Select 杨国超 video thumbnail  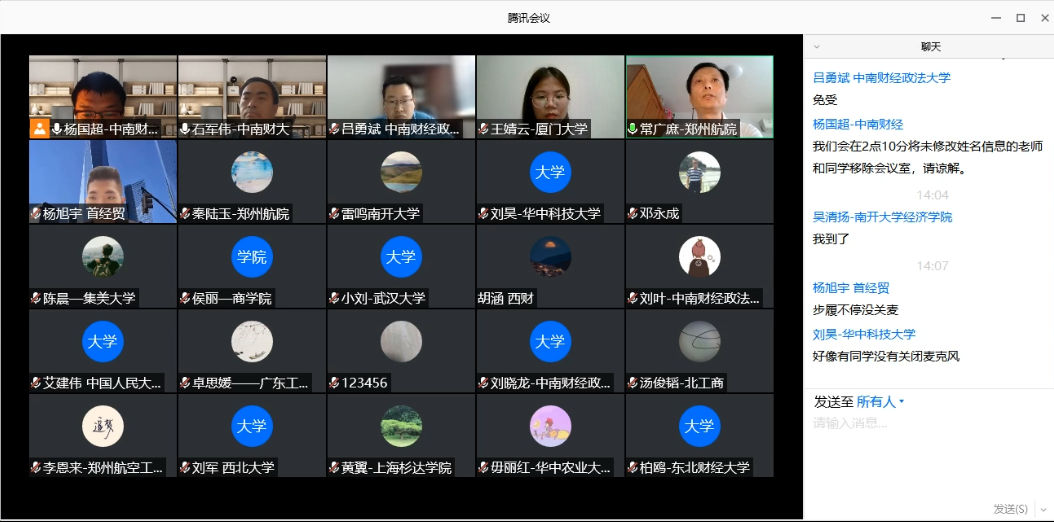(103, 97)
